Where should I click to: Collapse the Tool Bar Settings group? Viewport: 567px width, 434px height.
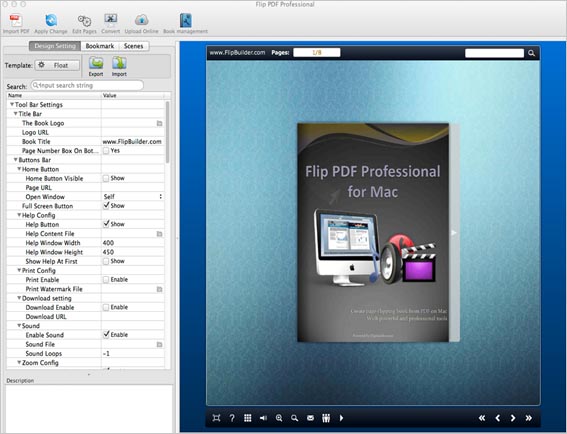(x=12, y=105)
